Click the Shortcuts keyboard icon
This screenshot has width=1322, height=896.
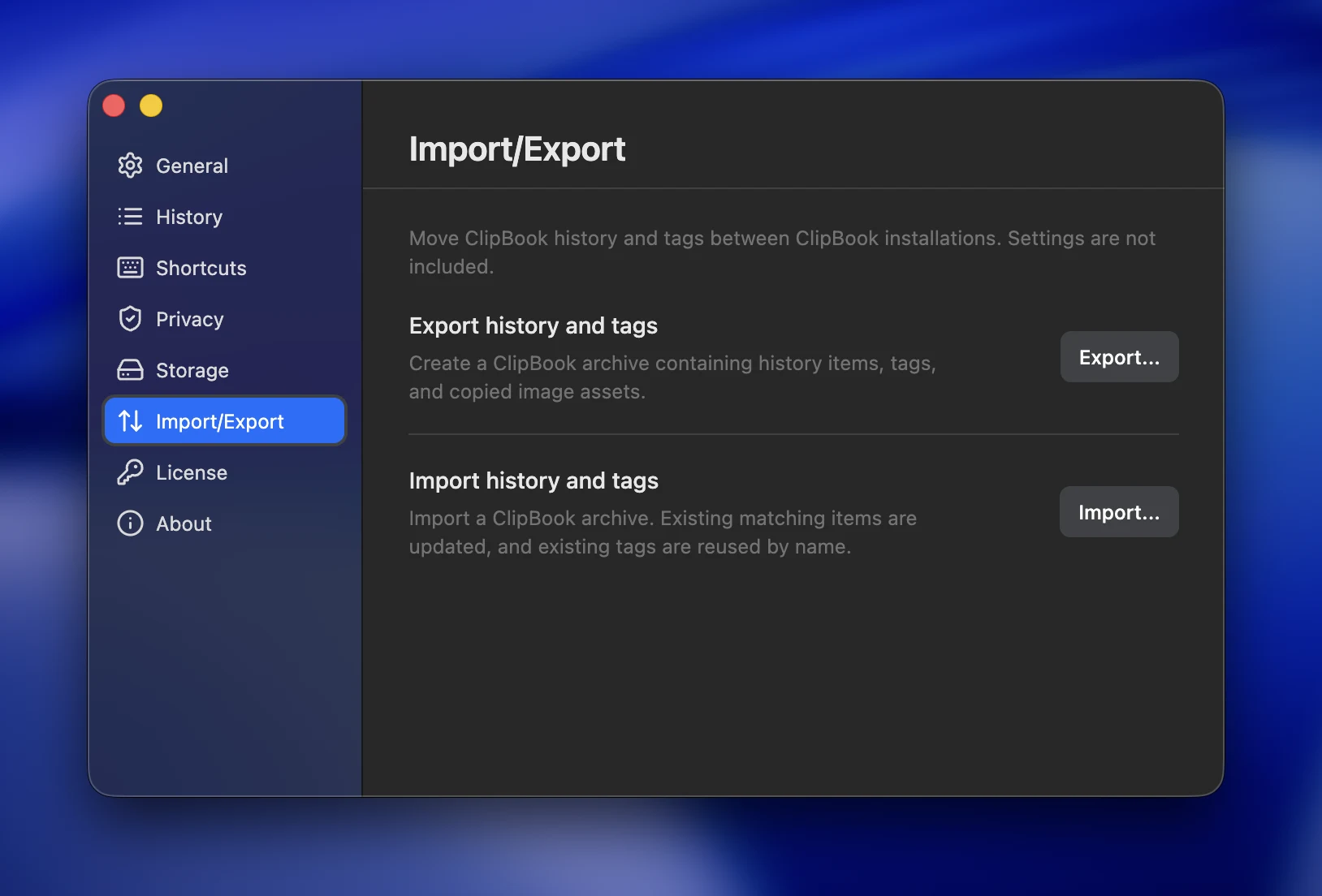coord(130,268)
